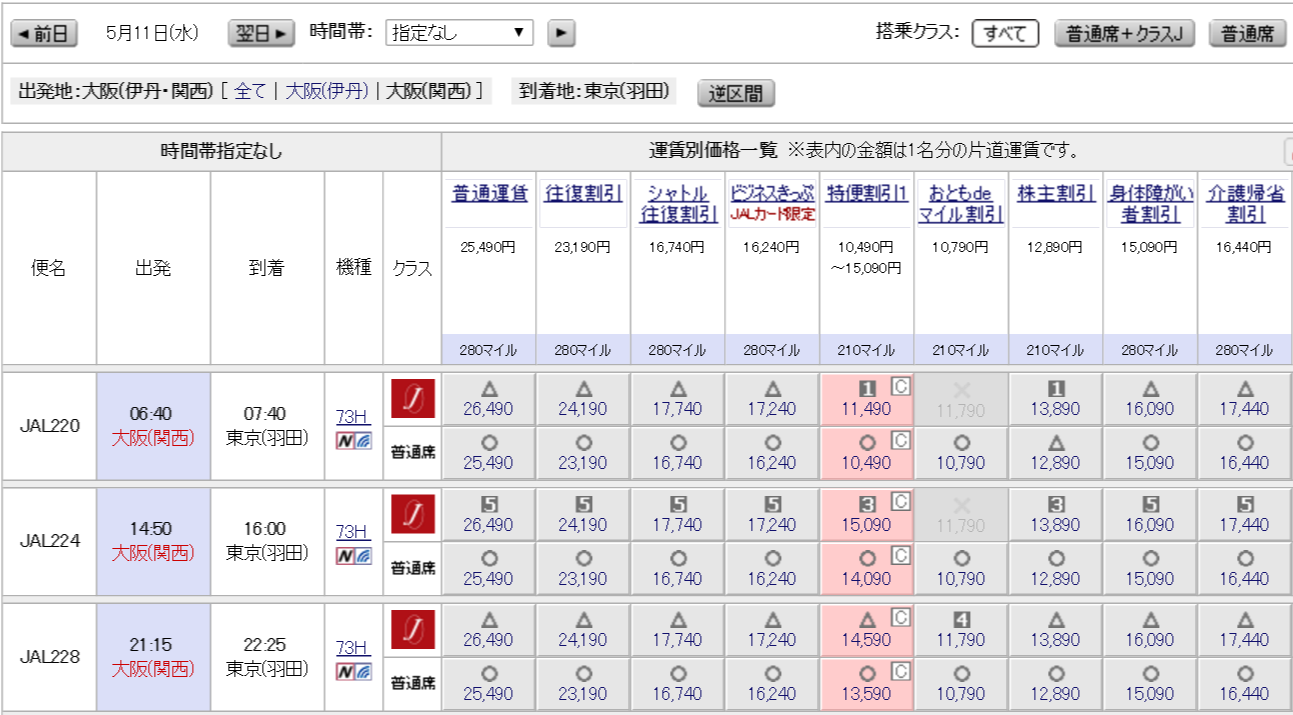The height and width of the screenshot is (715, 1293).
Task: Open the 往復割引 fare link
Action: pyautogui.click(x=583, y=194)
